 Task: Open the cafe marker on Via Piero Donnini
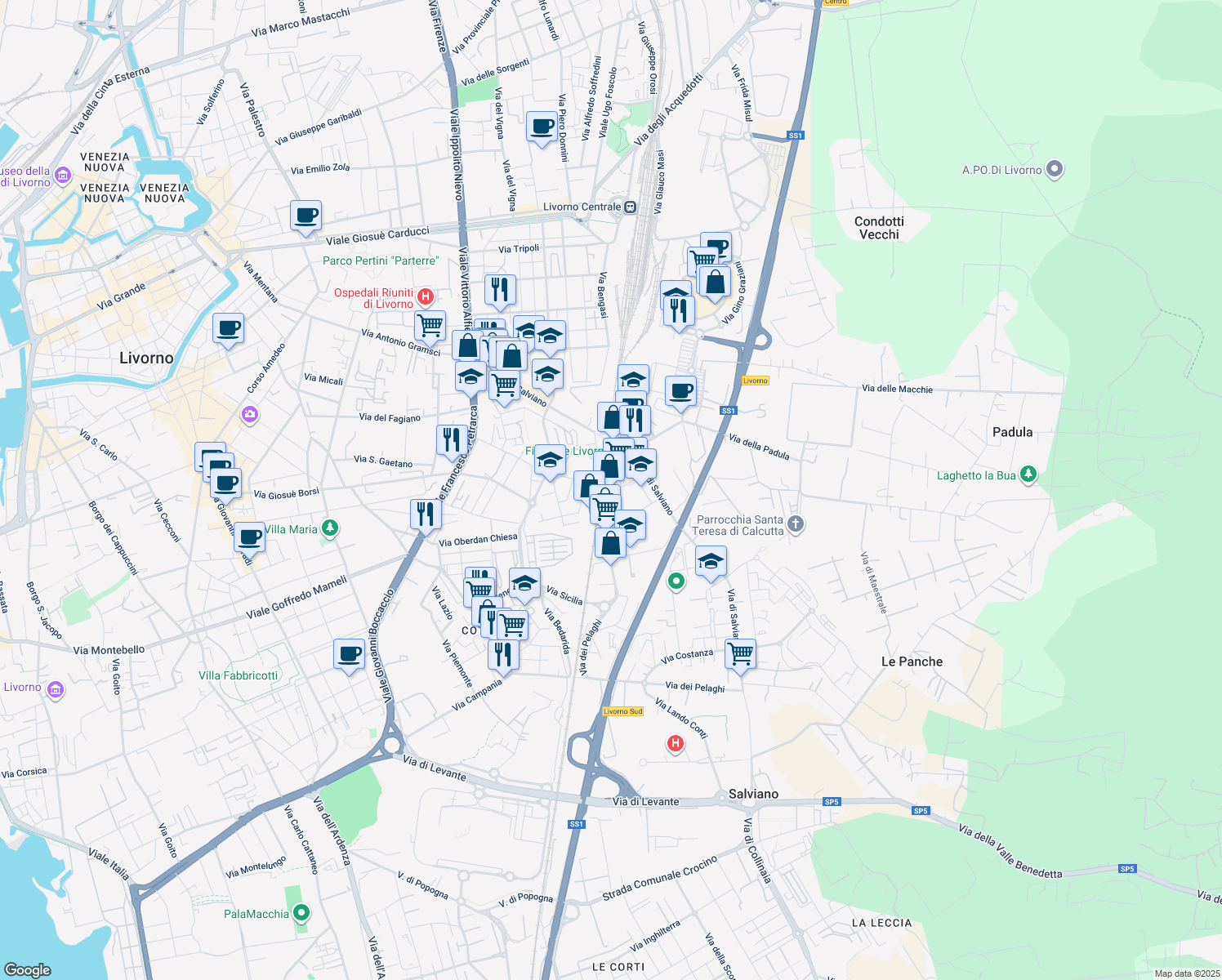(x=542, y=127)
